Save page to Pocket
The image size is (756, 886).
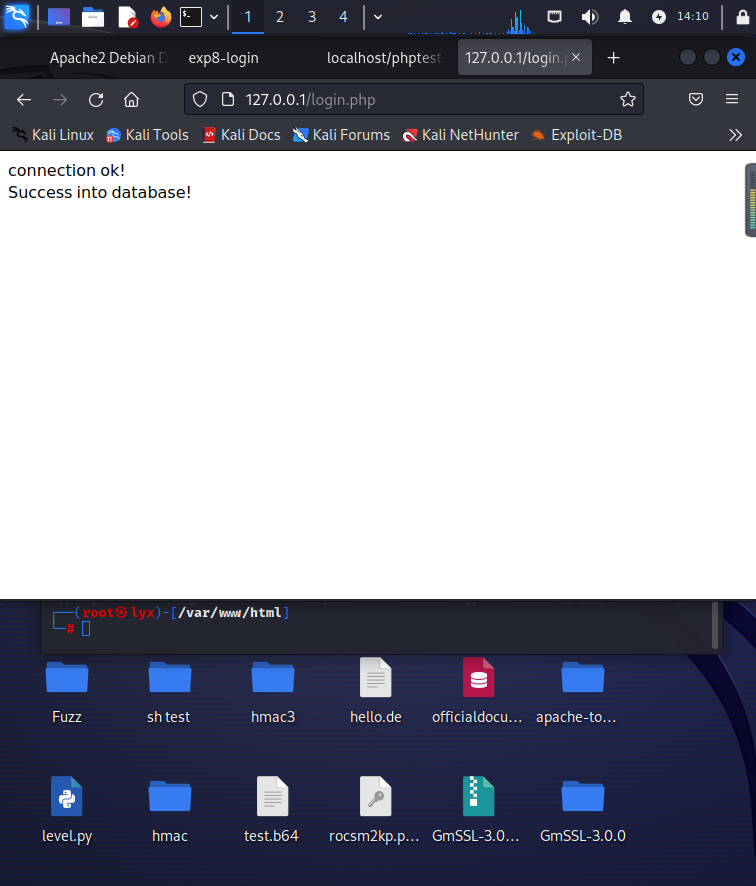pos(696,99)
